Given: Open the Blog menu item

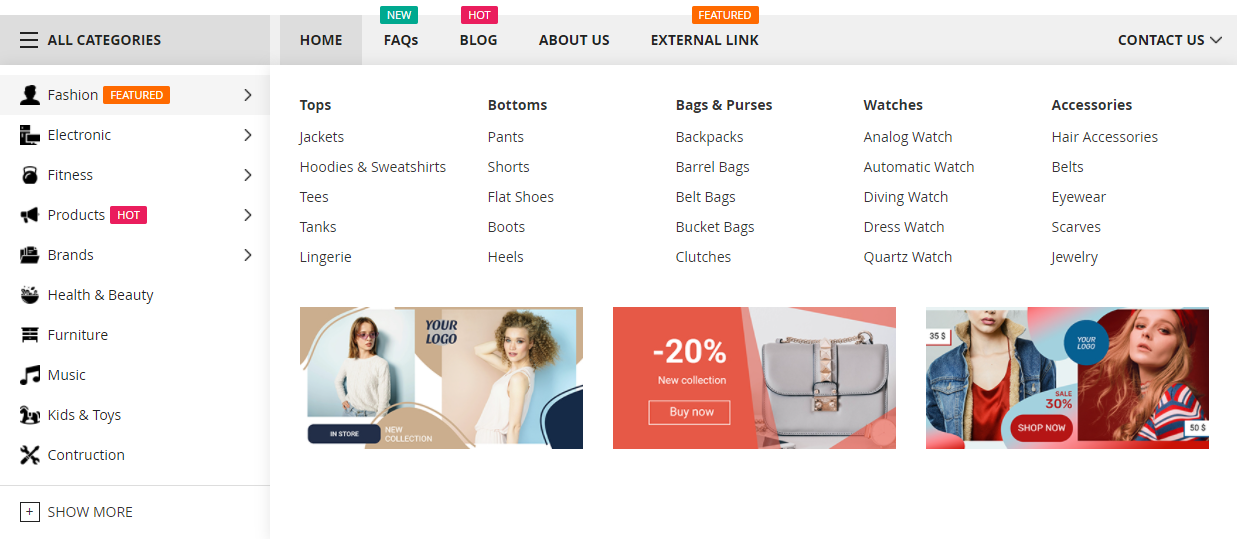Looking at the screenshot, I should 478,40.
